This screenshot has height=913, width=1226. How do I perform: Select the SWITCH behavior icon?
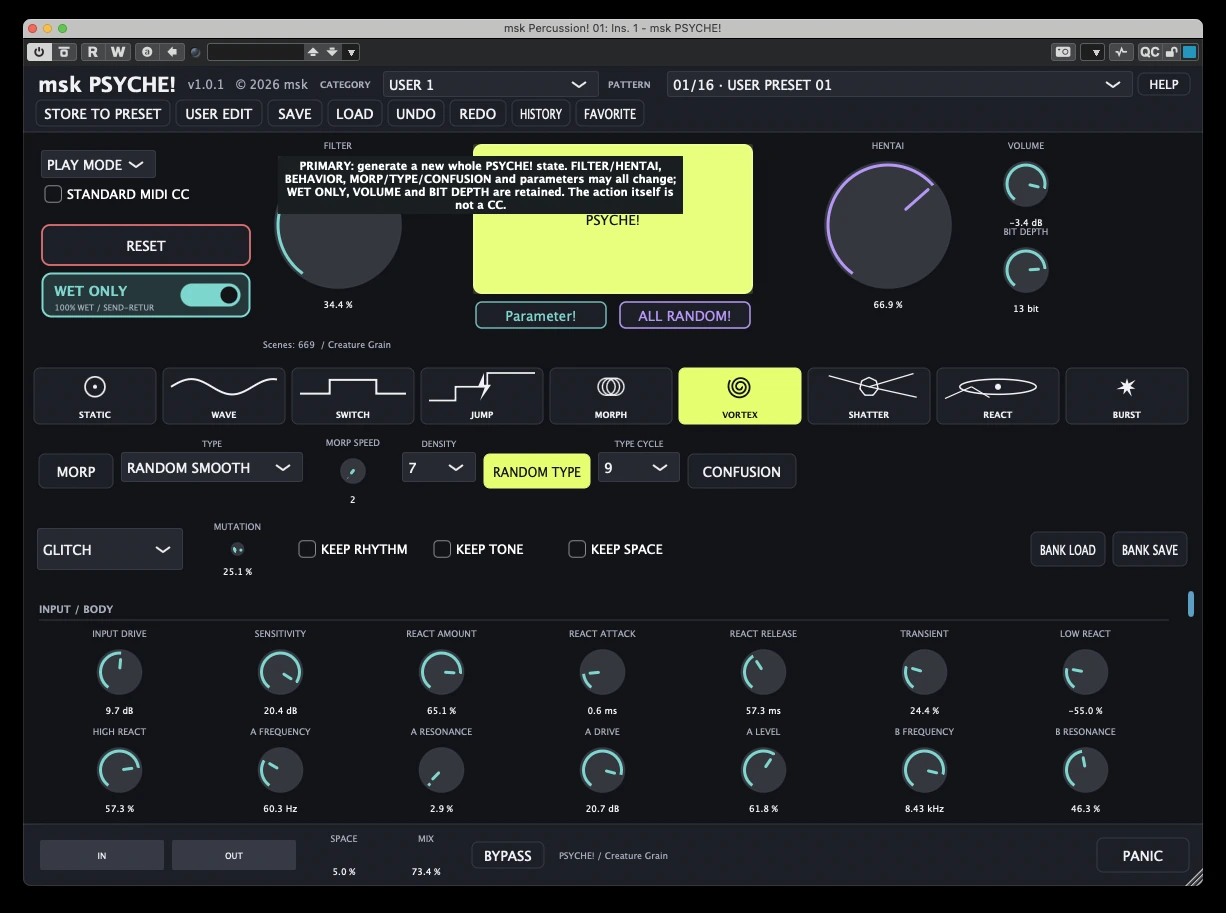pos(353,396)
